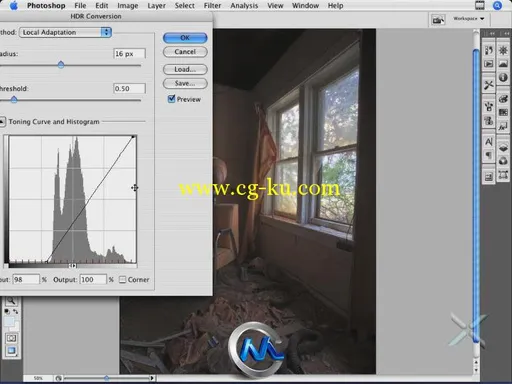The width and height of the screenshot is (512, 384).
Task: Enable the Corner checkbox
Action: coord(122,280)
